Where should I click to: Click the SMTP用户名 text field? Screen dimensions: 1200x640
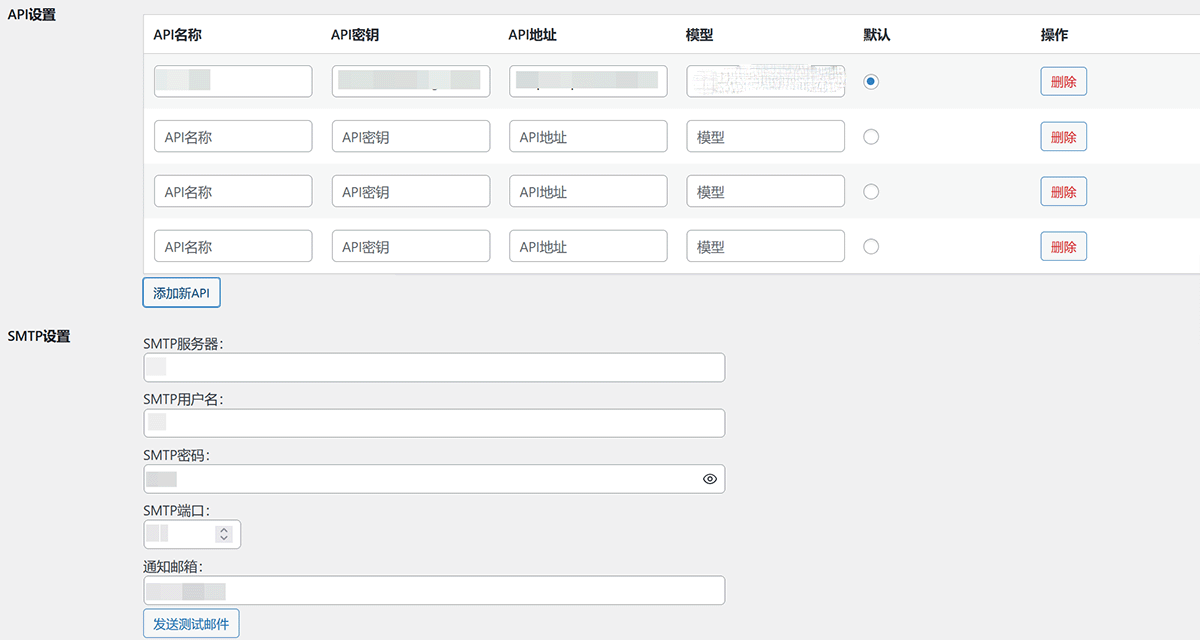pos(434,423)
